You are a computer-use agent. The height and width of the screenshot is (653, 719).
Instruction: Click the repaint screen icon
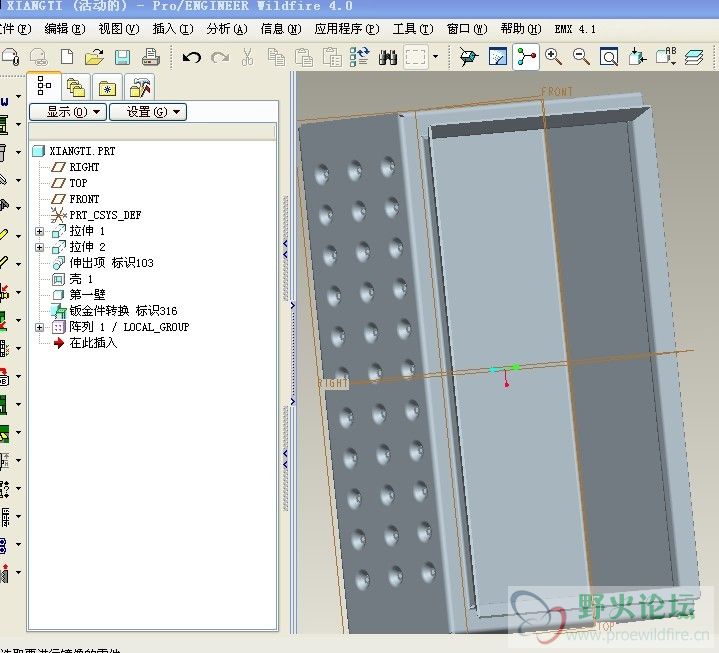(498, 57)
